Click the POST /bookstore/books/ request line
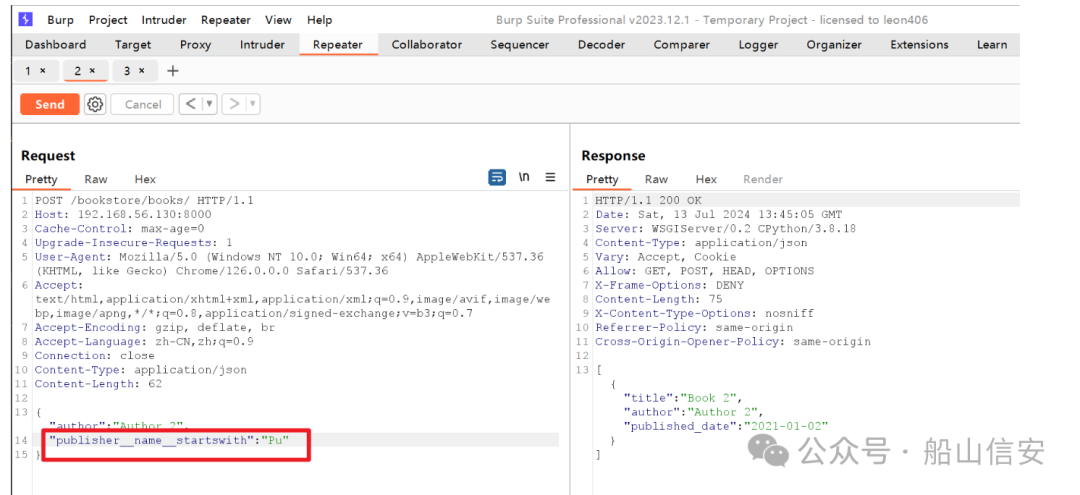 click(x=145, y=200)
